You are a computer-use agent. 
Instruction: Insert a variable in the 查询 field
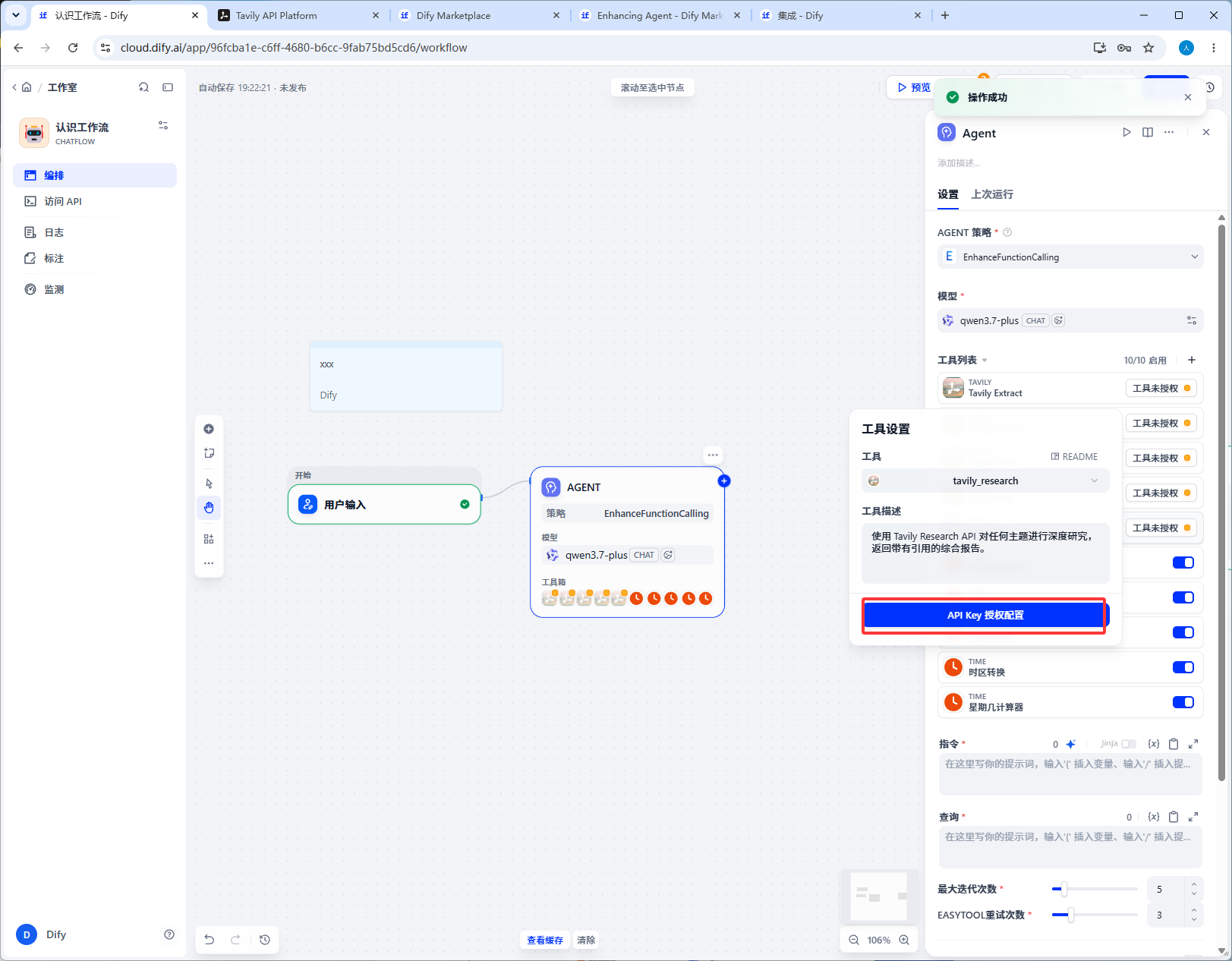(1154, 817)
